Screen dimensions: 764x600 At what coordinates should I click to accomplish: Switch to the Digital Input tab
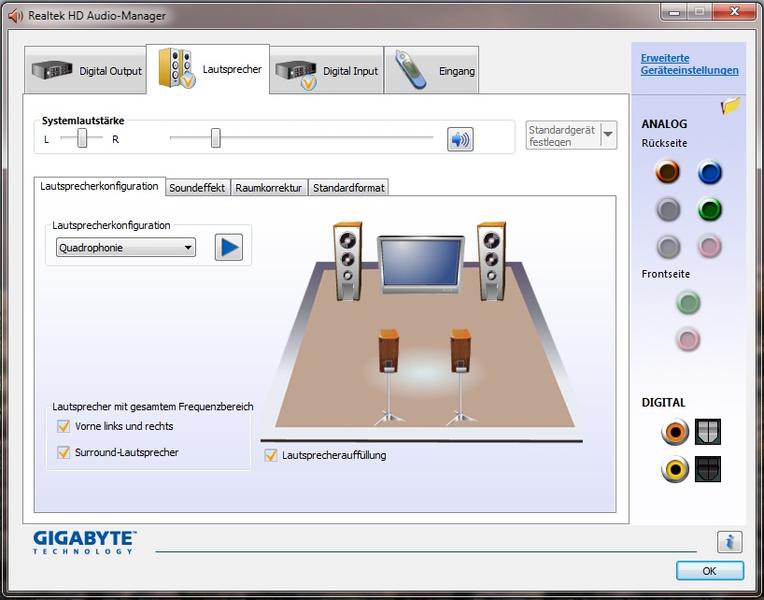326,70
